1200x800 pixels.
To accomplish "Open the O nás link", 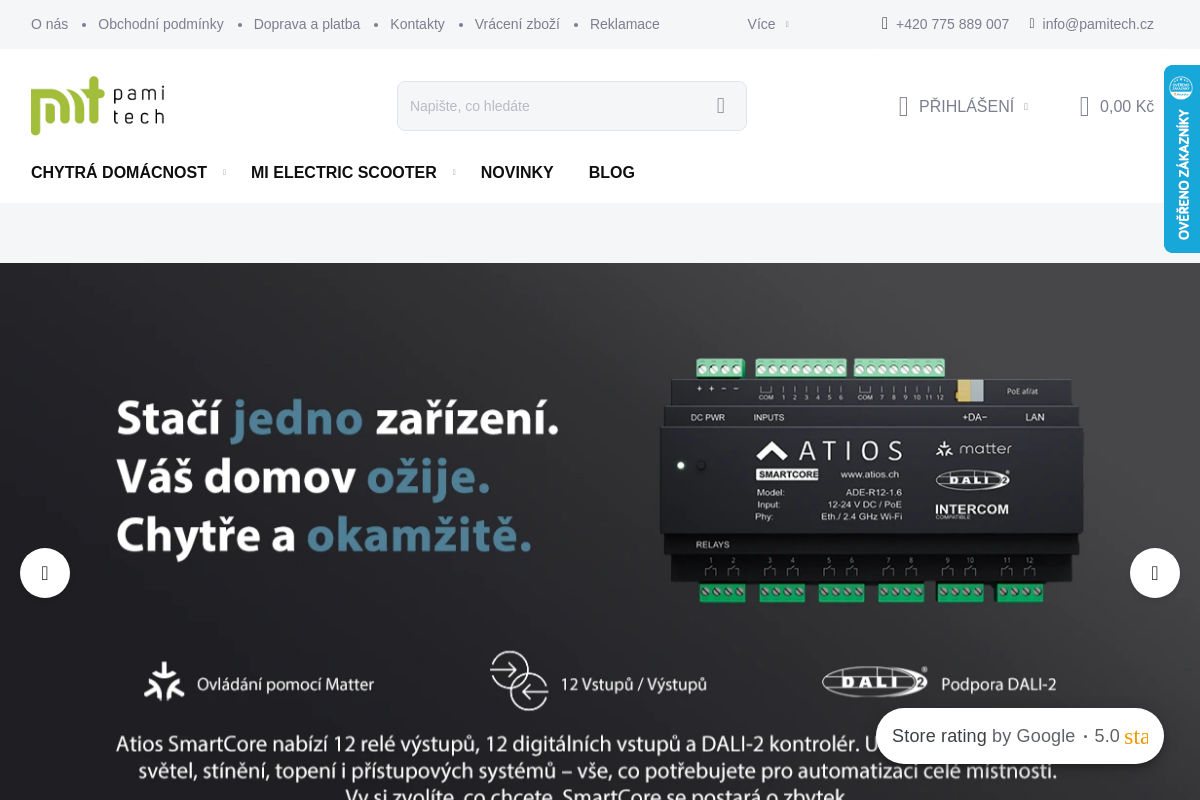I will 50,24.
